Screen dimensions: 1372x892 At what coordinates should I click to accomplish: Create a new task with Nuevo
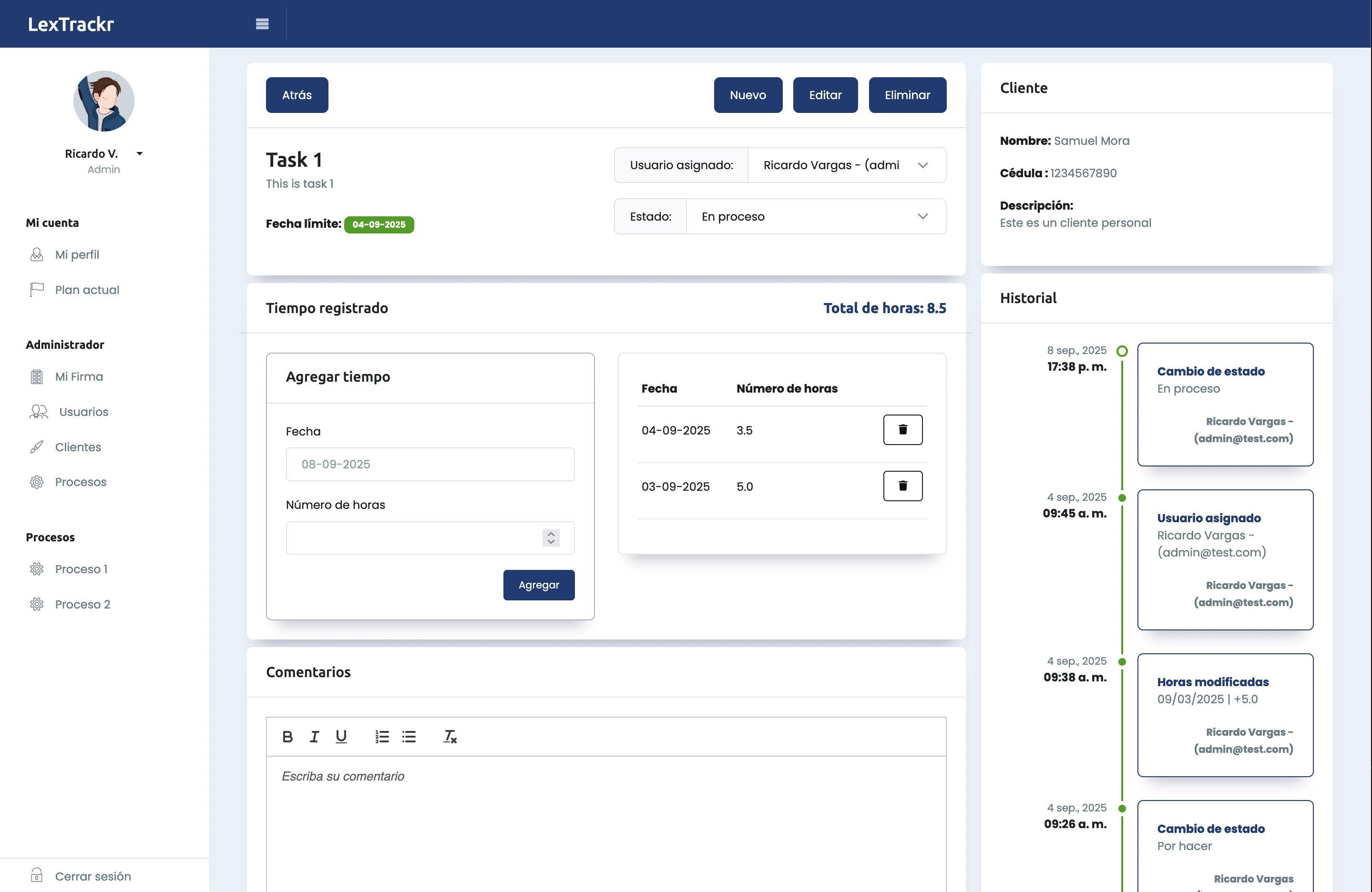click(x=747, y=95)
